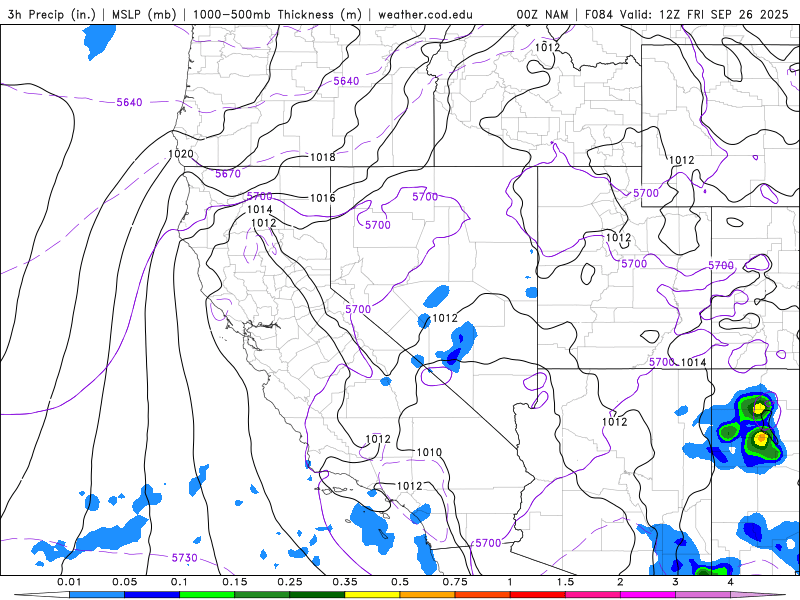This screenshot has width=800, height=600.
Task: Click "Valid: 12Z FRI SEP 26 2025" text
Action: point(704,14)
